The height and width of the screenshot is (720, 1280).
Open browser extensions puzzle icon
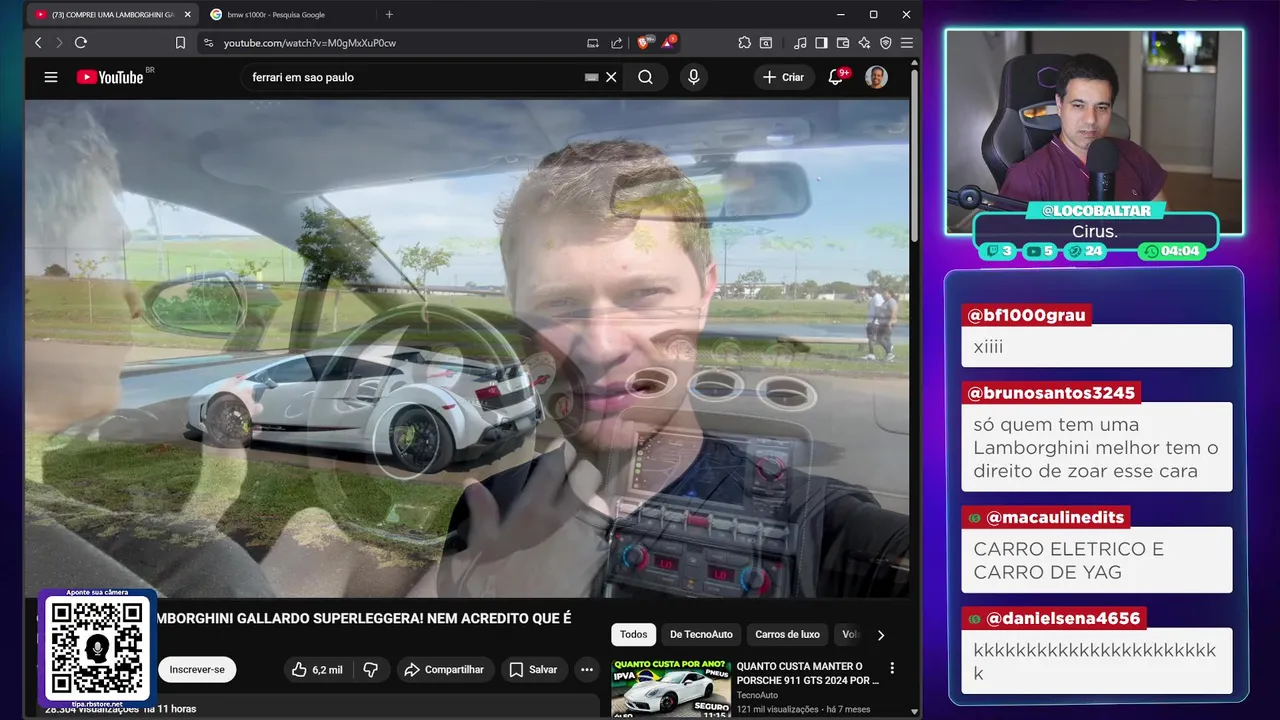pyautogui.click(x=745, y=43)
